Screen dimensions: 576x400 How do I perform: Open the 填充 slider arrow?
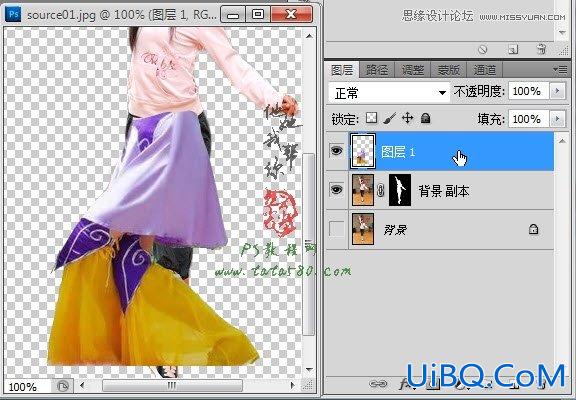[x=557, y=119]
